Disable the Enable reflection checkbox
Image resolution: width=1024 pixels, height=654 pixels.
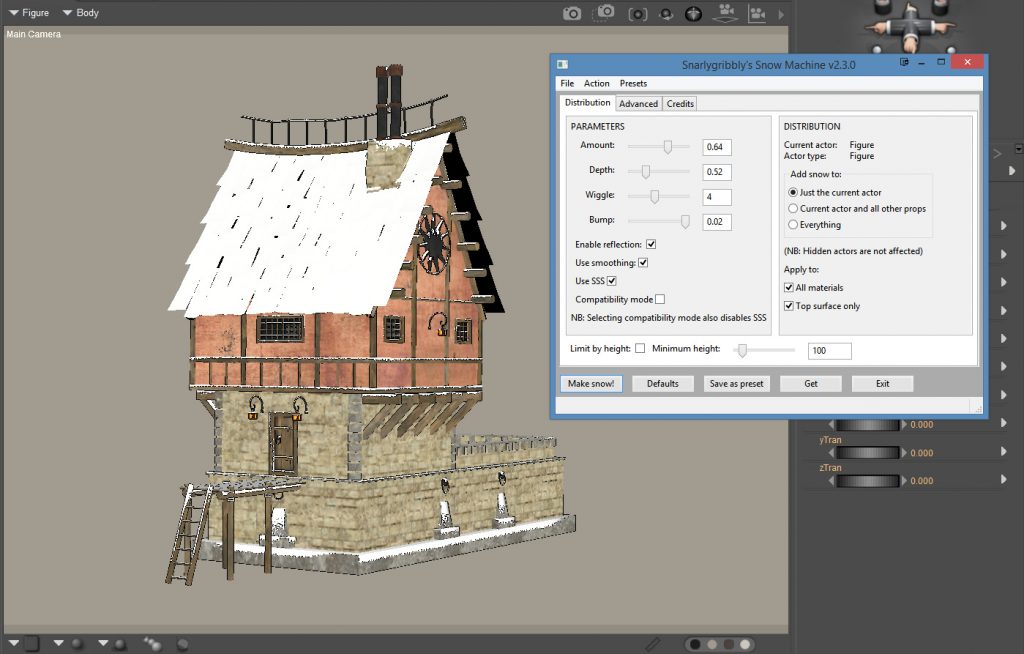(x=651, y=244)
